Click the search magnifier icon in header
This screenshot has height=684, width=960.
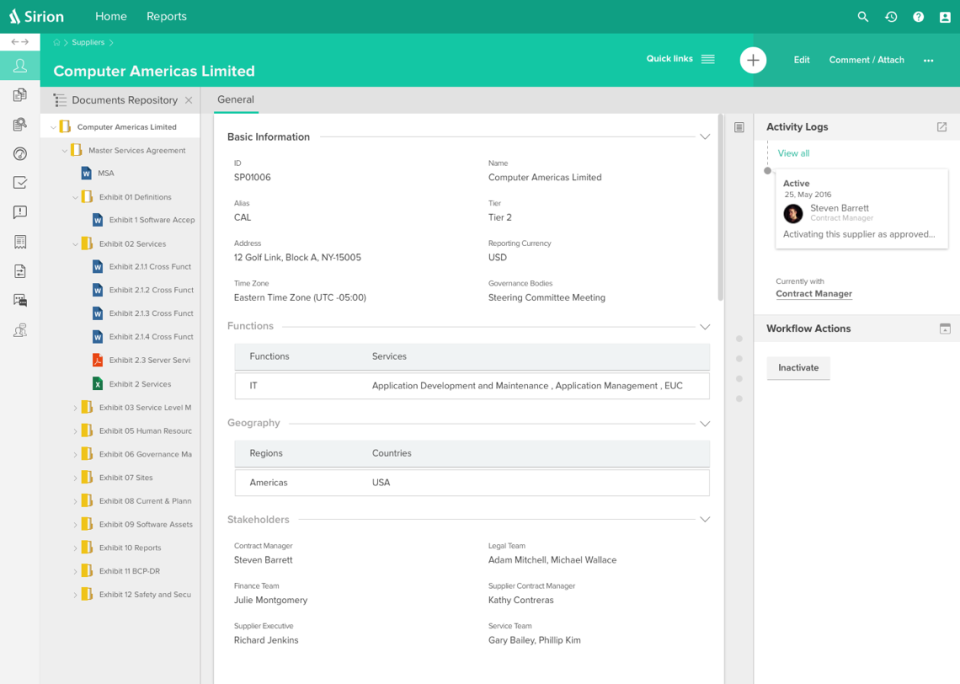tap(863, 17)
